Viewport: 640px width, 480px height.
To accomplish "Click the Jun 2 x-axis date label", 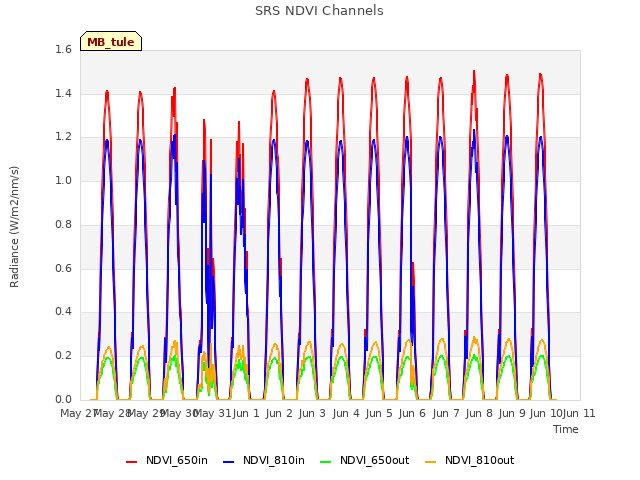I will click(x=279, y=413).
